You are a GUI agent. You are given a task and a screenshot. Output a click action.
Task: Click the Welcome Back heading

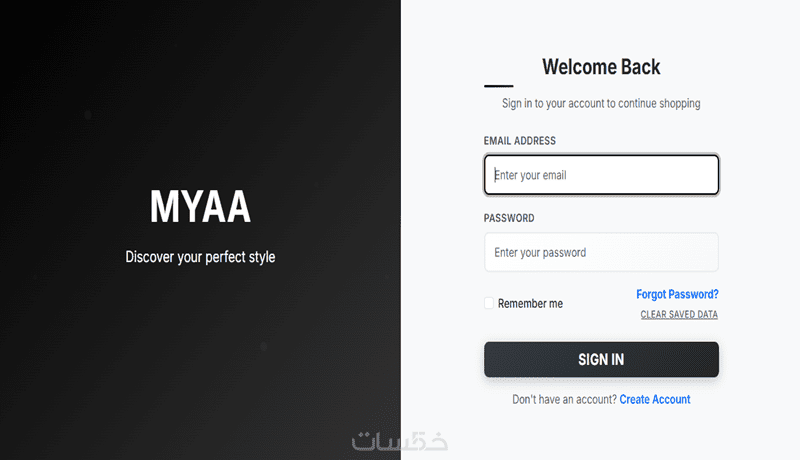(x=601, y=67)
